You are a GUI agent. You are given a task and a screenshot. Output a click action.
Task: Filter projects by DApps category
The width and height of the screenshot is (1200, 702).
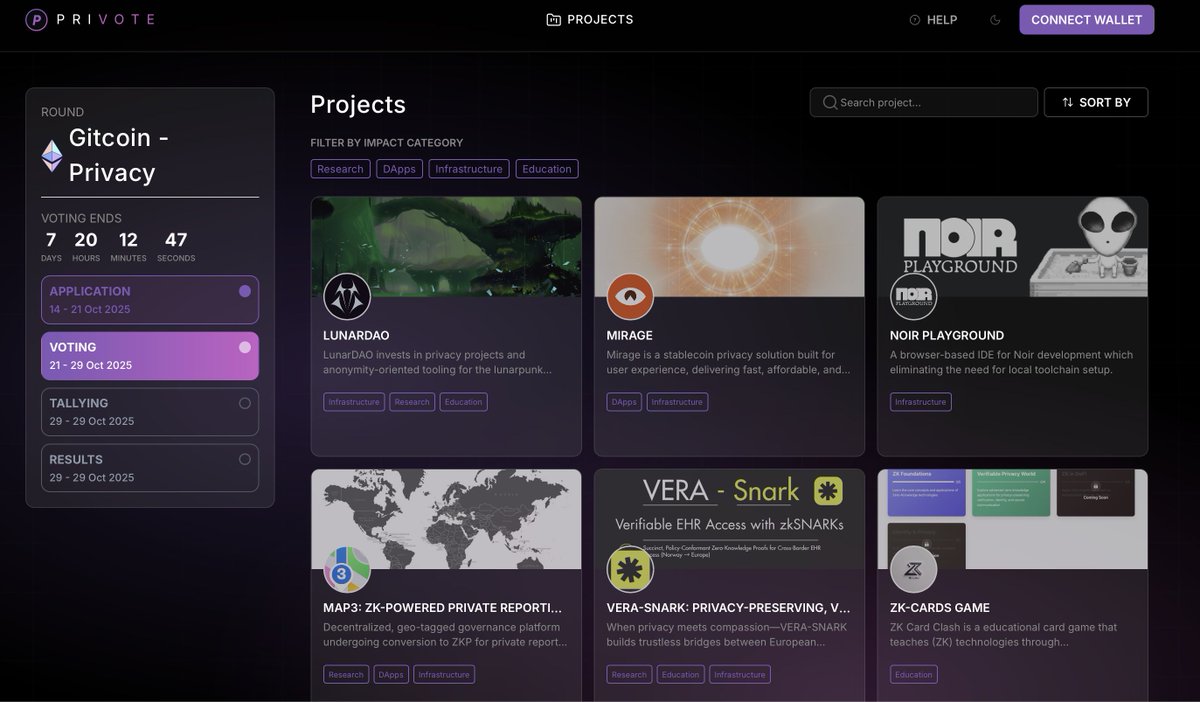tap(399, 169)
